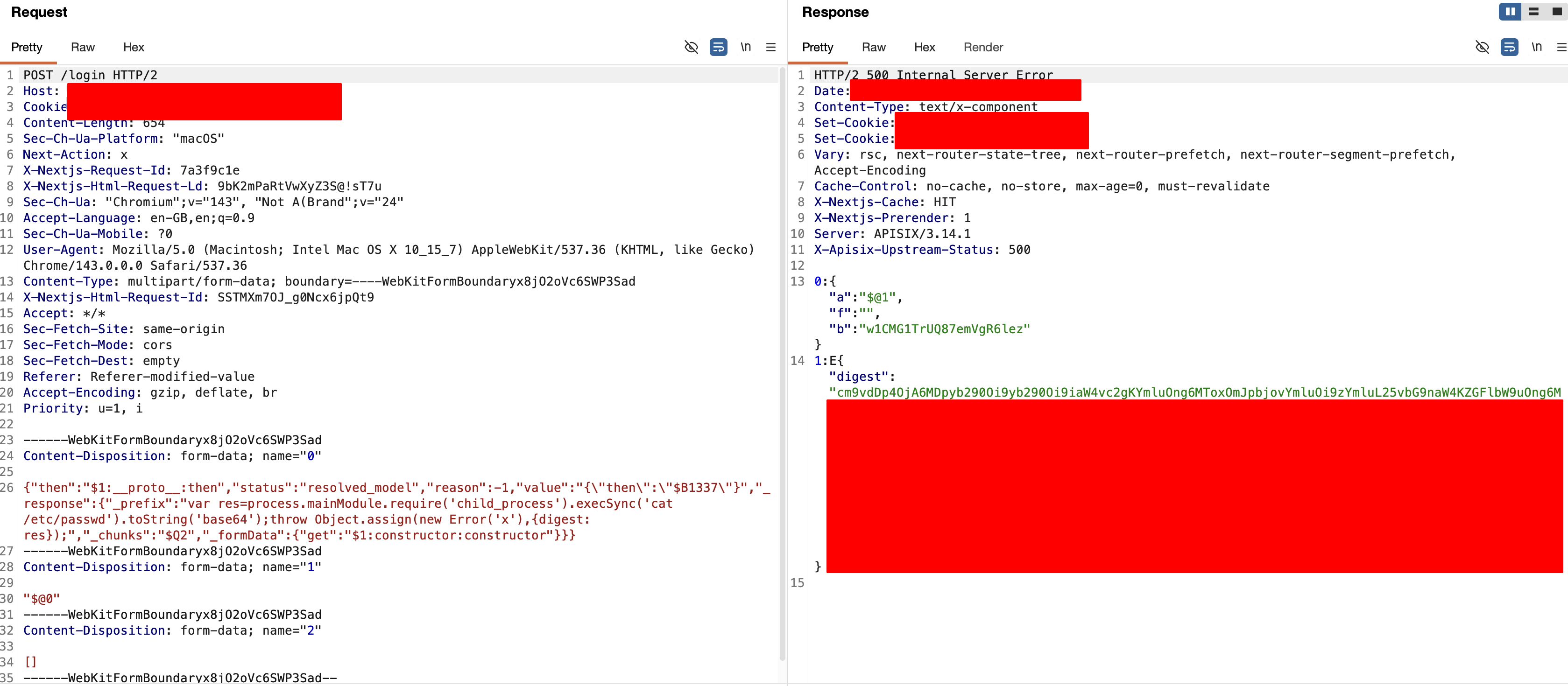This screenshot has width=1568, height=686.
Task: Select side-by-side split layout icon
Action: coord(1510,12)
